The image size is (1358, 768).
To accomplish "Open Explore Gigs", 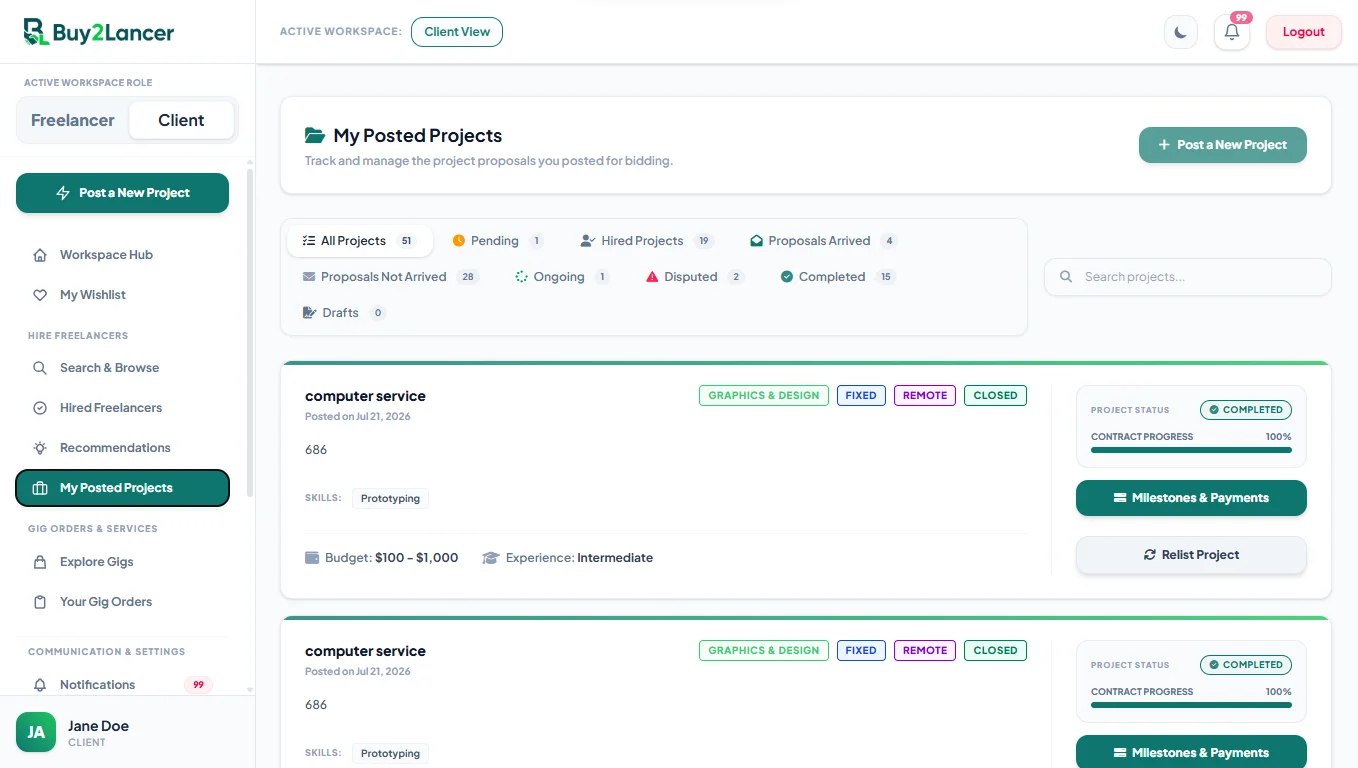I will (122, 562).
